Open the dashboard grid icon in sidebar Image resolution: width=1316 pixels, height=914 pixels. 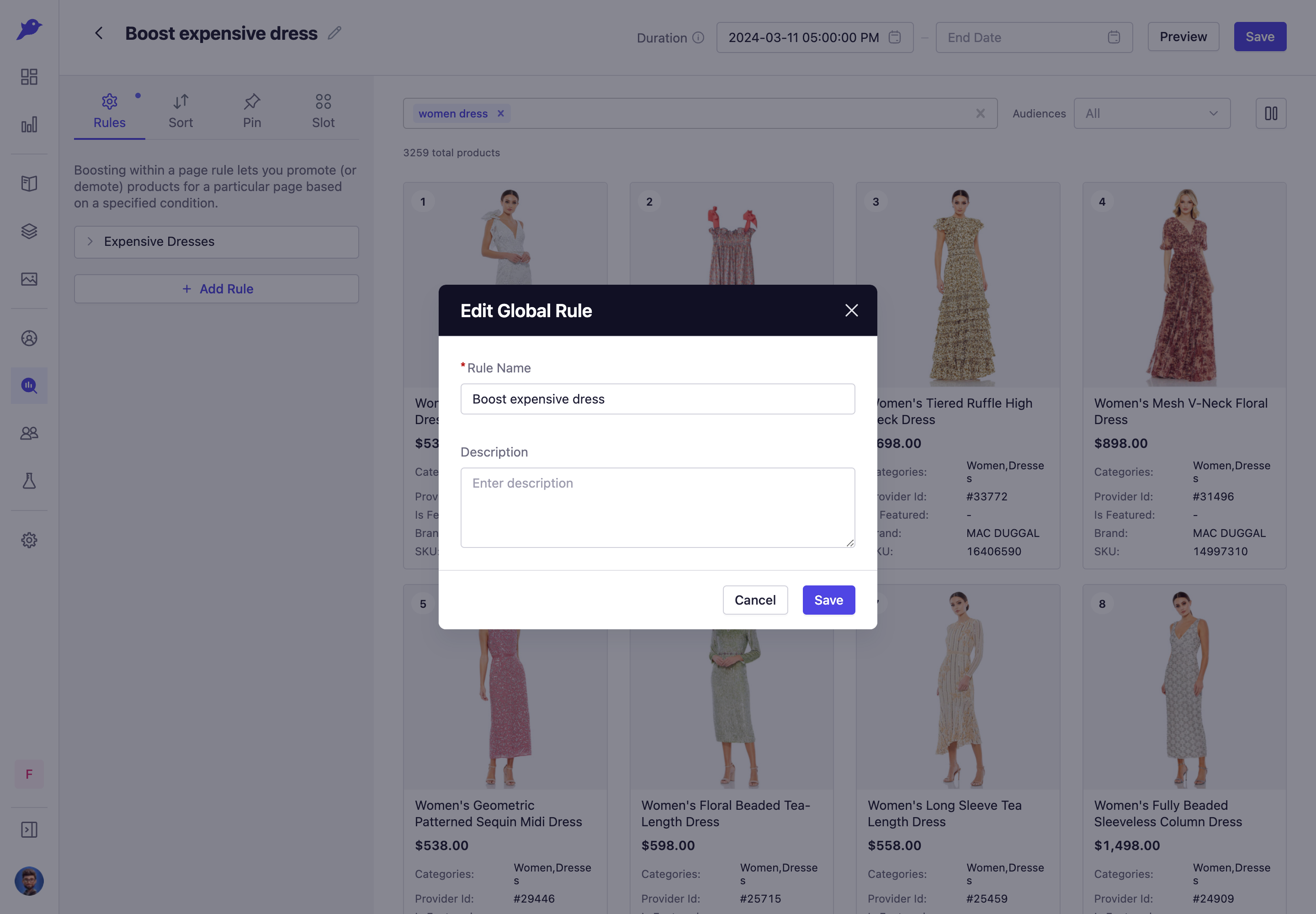[29, 77]
